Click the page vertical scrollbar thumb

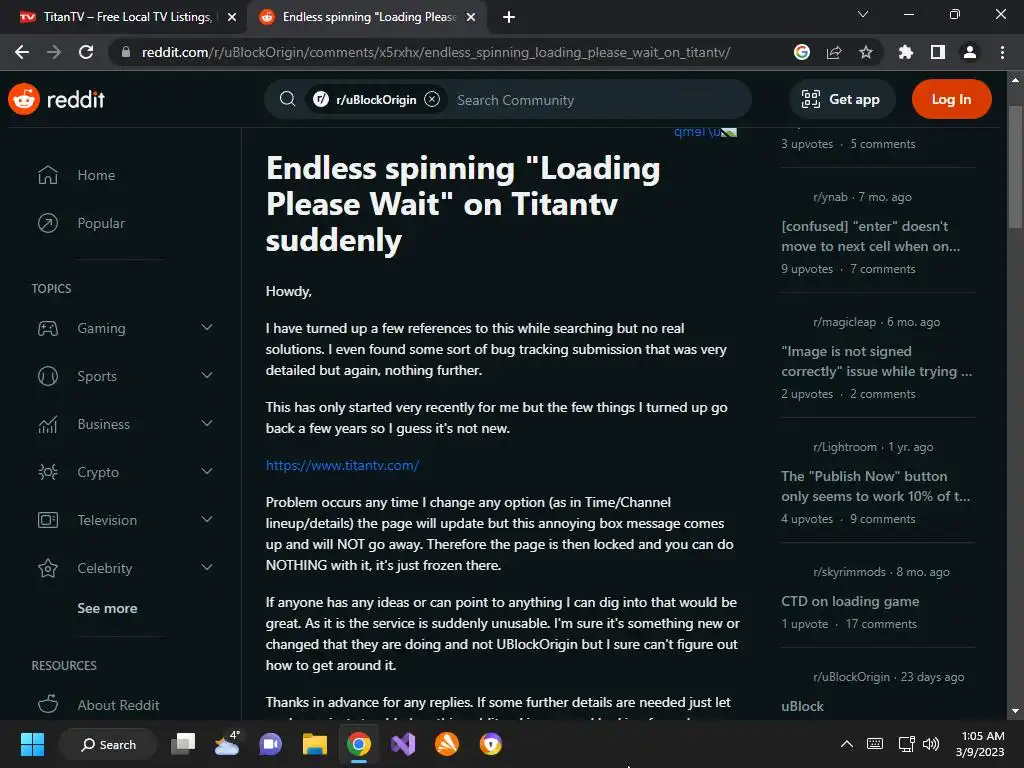point(1015,166)
